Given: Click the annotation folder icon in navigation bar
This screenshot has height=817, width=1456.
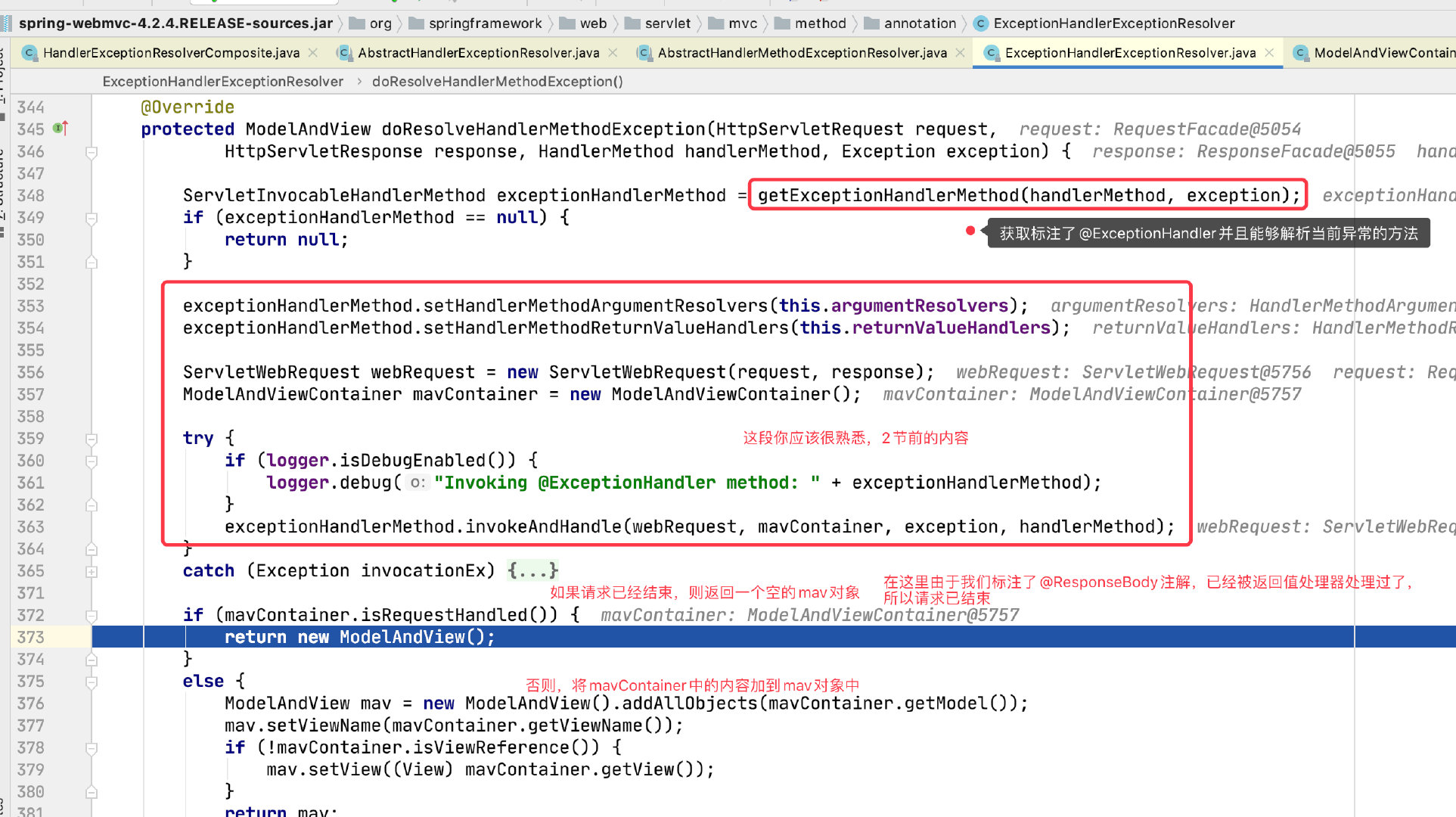Looking at the screenshot, I should point(871,23).
